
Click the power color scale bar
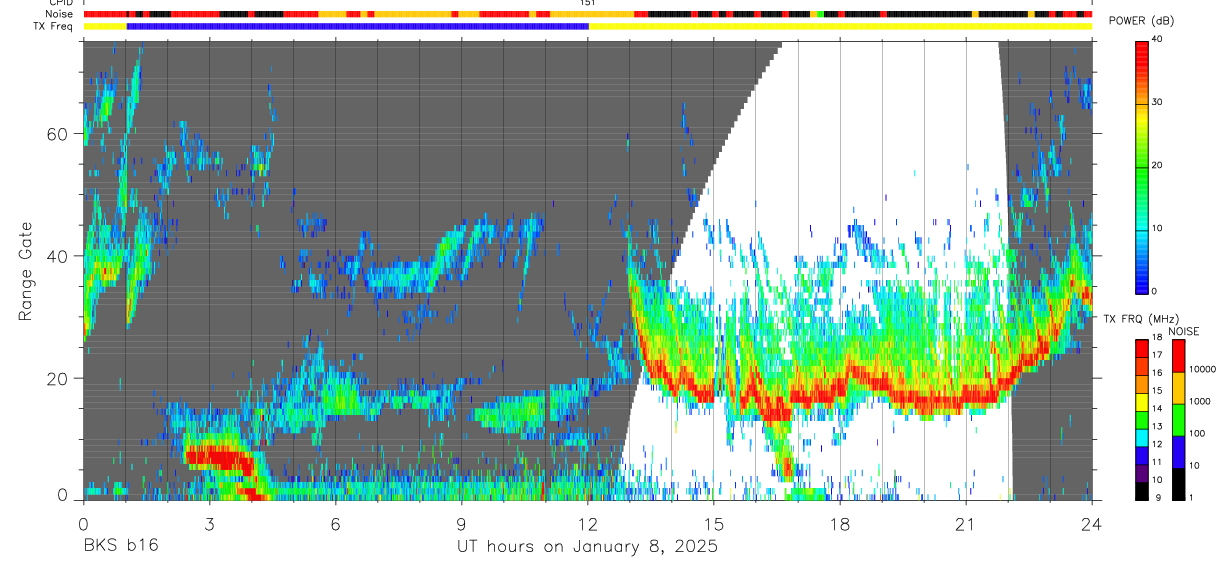[x=1142, y=166]
